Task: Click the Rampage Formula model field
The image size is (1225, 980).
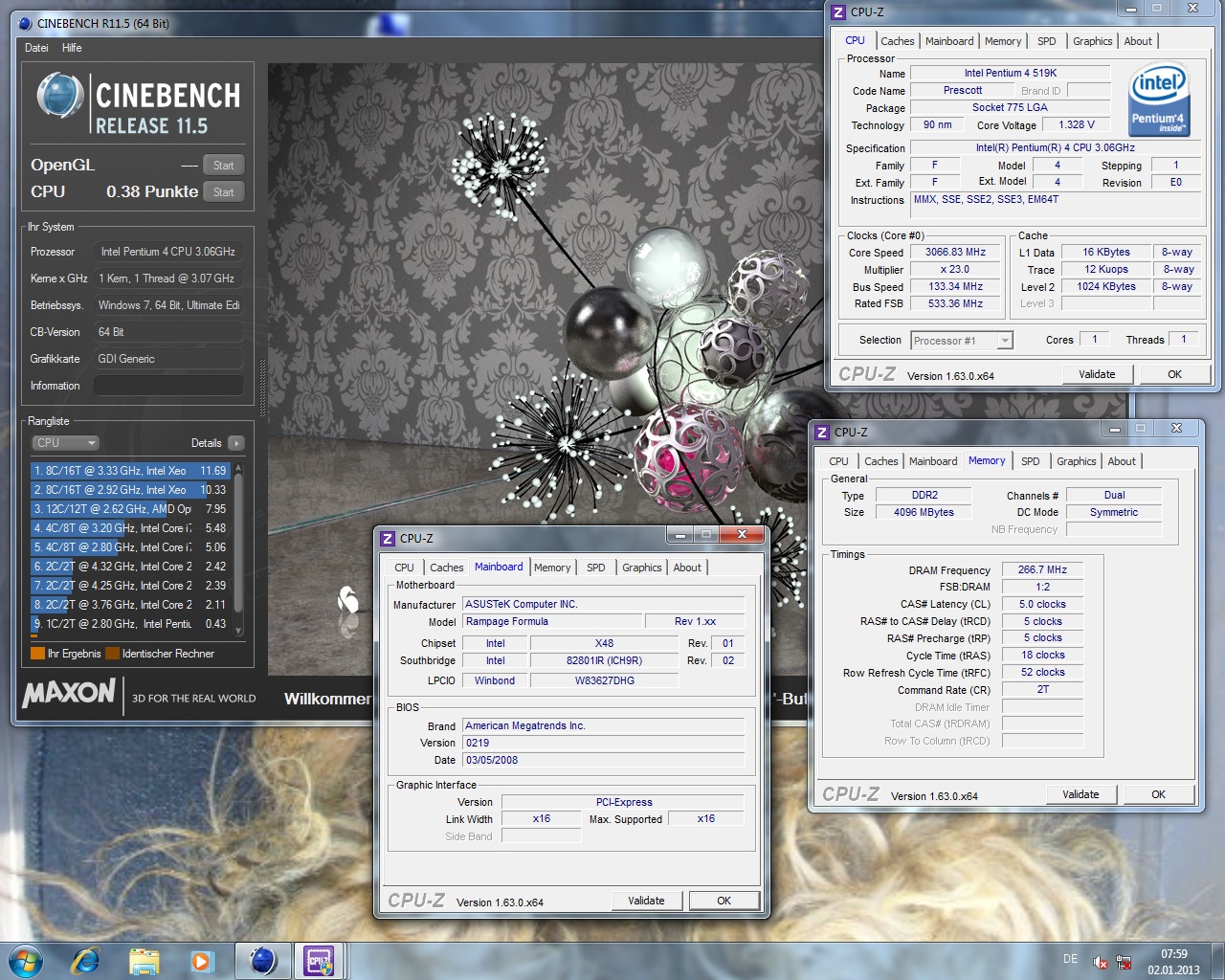Action: pyautogui.click(x=550, y=621)
